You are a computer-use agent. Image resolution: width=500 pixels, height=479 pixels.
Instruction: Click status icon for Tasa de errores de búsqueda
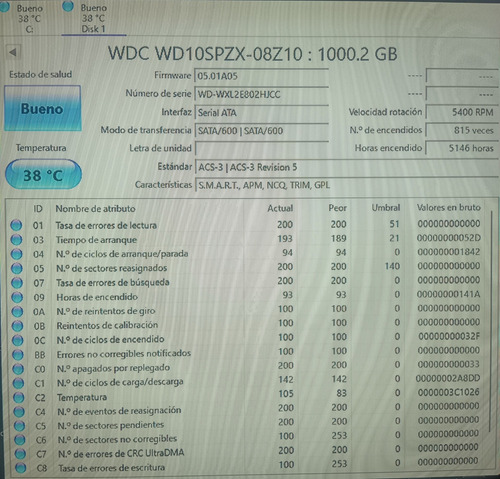[x=17, y=283]
